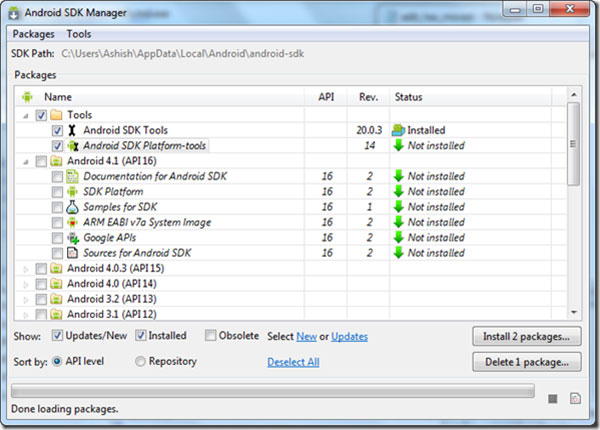Click the green arrow in the ARM EABI row
Screen dimensions: 600x430
[x=399, y=222]
